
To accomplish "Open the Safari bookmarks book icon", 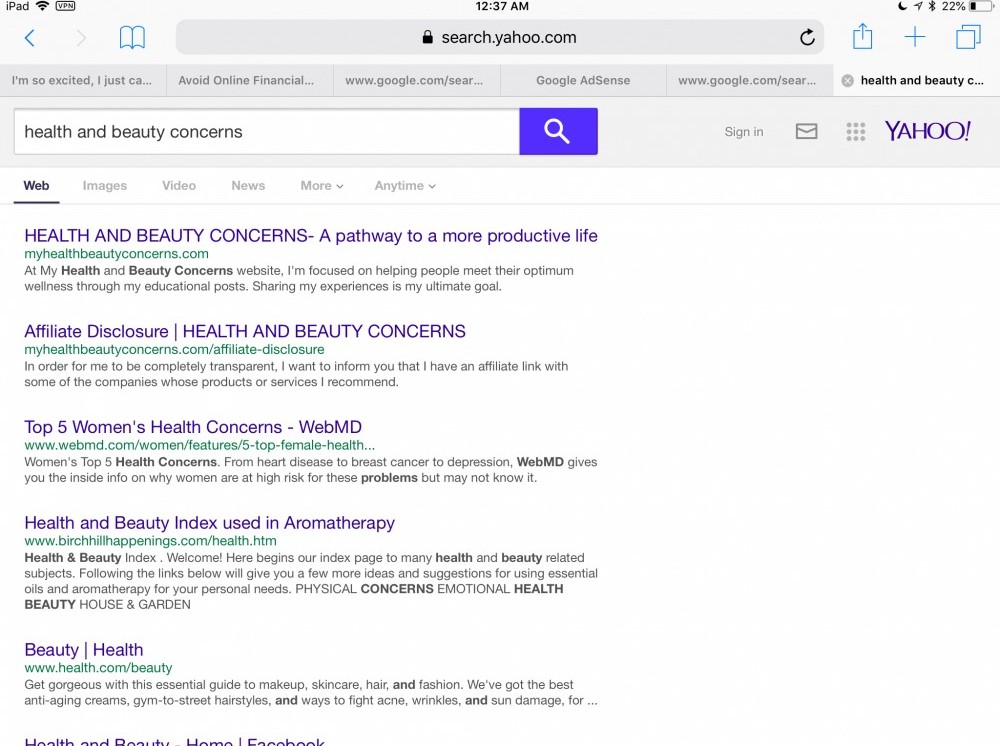I will tap(132, 38).
